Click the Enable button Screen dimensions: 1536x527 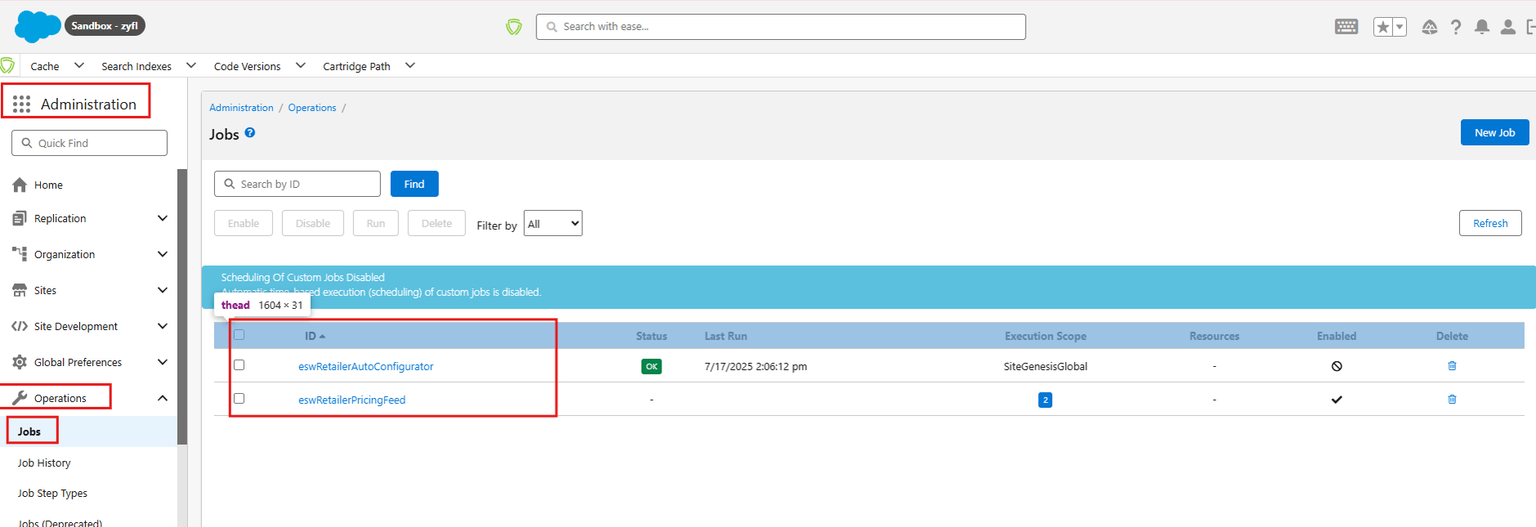tap(243, 223)
